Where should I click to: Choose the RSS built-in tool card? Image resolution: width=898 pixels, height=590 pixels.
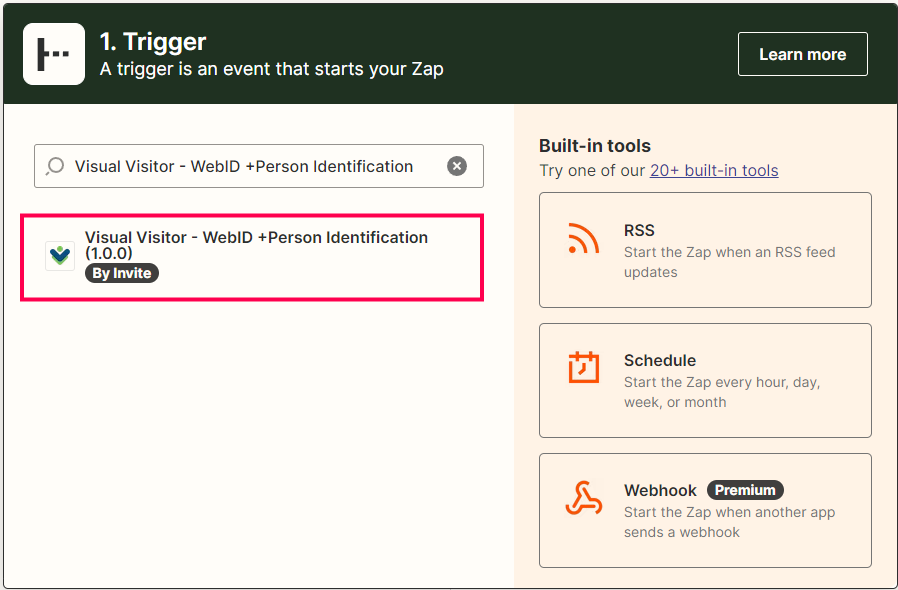click(705, 250)
